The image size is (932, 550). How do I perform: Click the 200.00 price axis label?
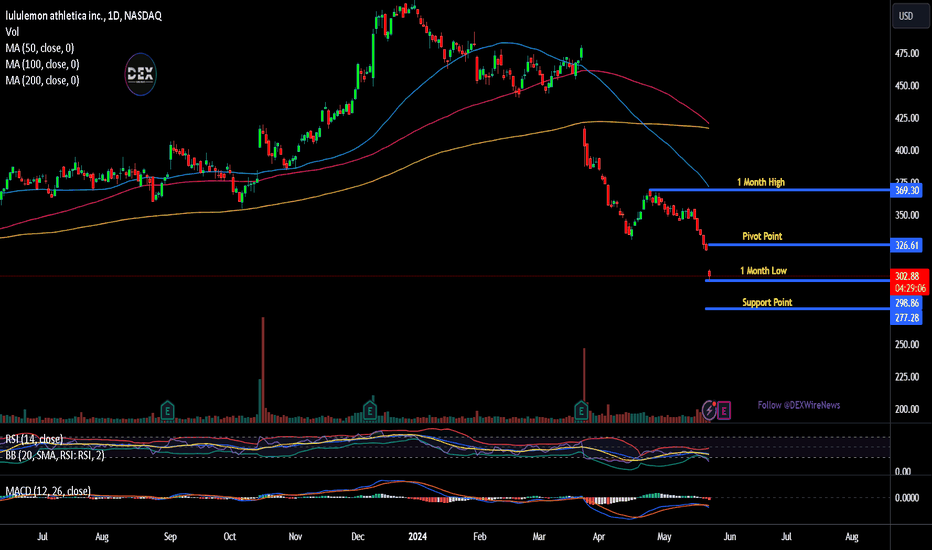point(906,410)
